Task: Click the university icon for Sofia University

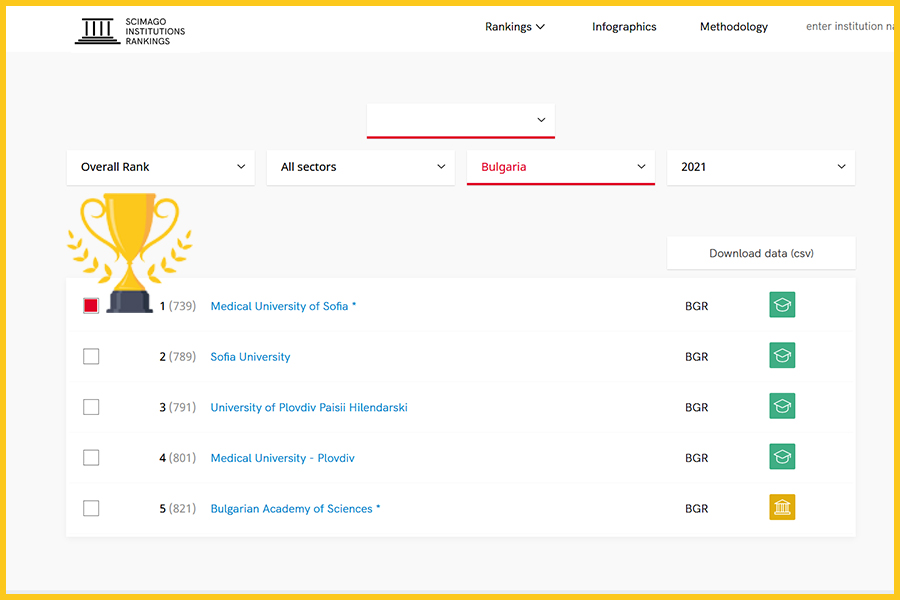Action: pos(782,355)
